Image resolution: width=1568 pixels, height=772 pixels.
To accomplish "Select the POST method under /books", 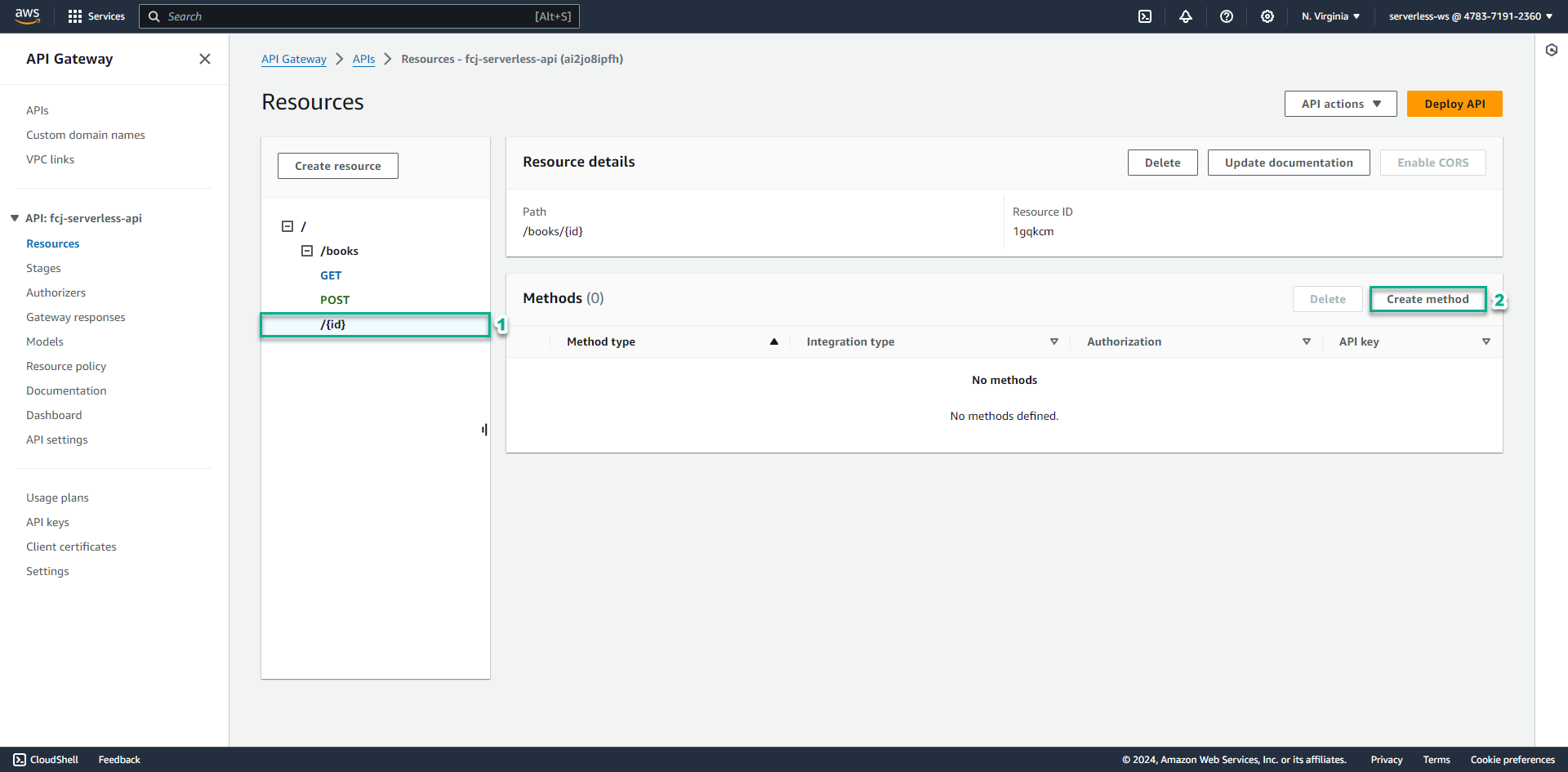I will tap(335, 300).
